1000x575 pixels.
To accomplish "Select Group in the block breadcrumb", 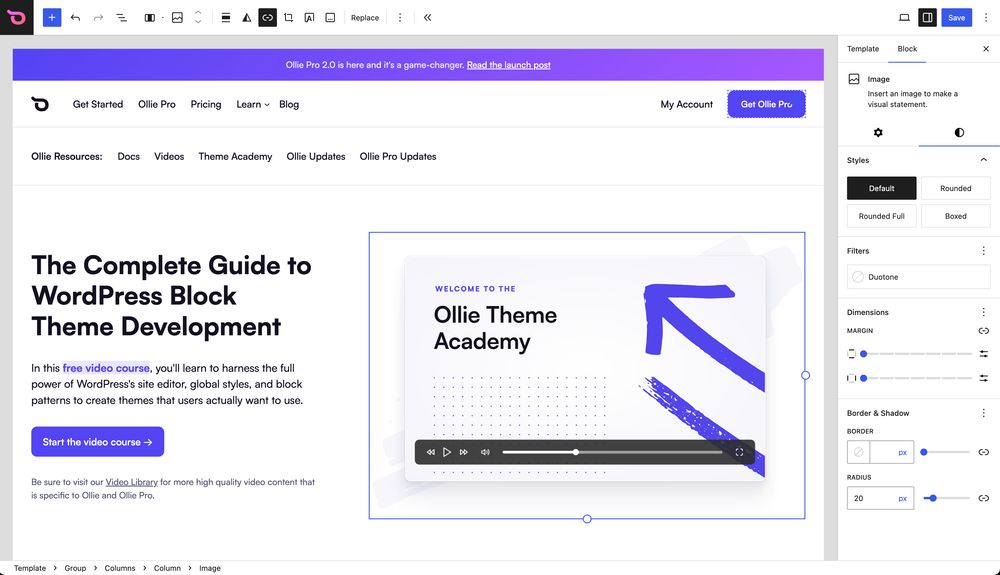I will tap(75, 568).
